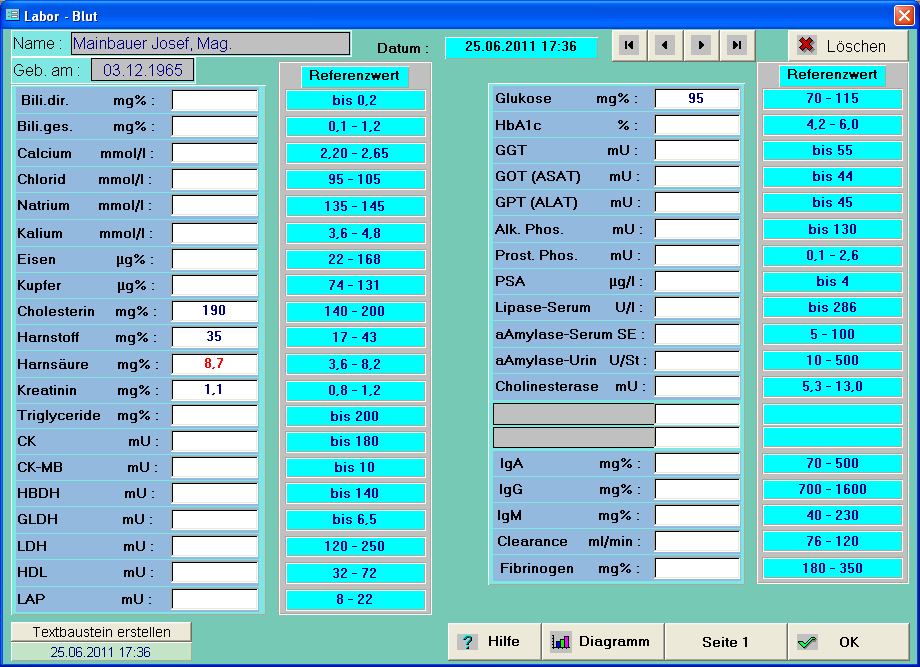Jump to the last record

737,45
